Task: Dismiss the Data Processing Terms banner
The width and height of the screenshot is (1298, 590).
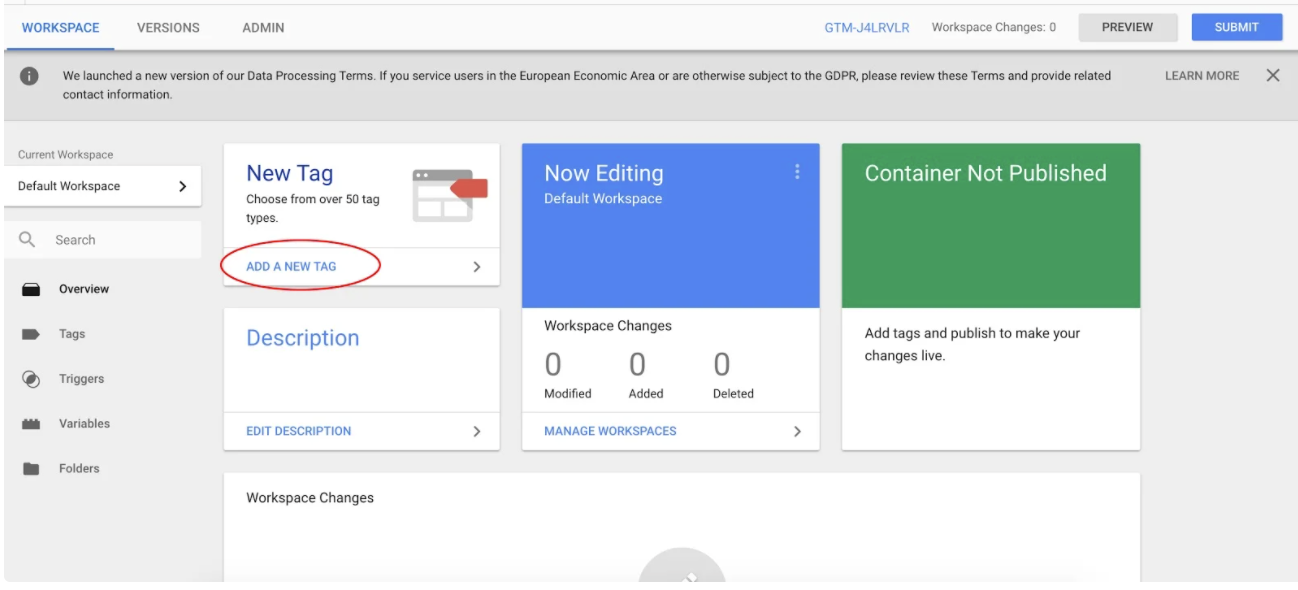Action: (1272, 76)
